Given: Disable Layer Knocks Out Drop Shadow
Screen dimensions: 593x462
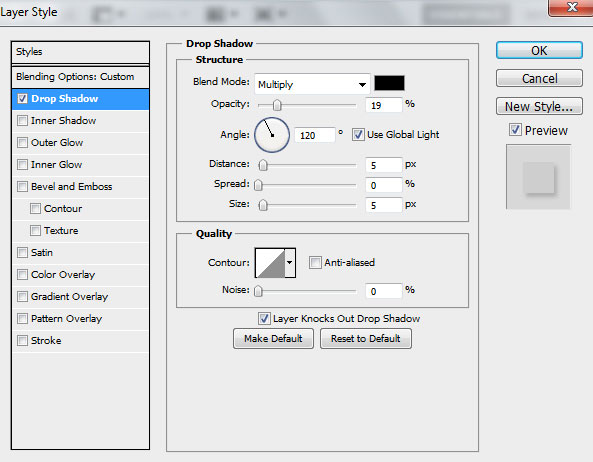Looking at the screenshot, I should tap(264, 319).
